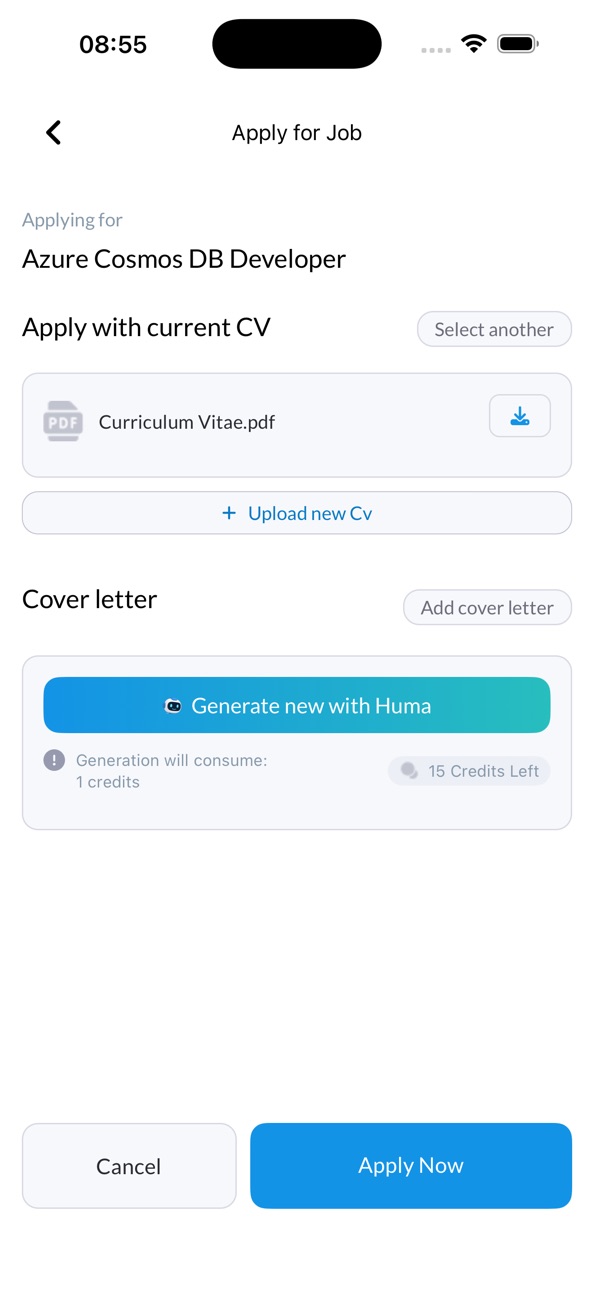The image size is (594, 1290).
Task: Click Select another CV button
Action: (x=494, y=329)
